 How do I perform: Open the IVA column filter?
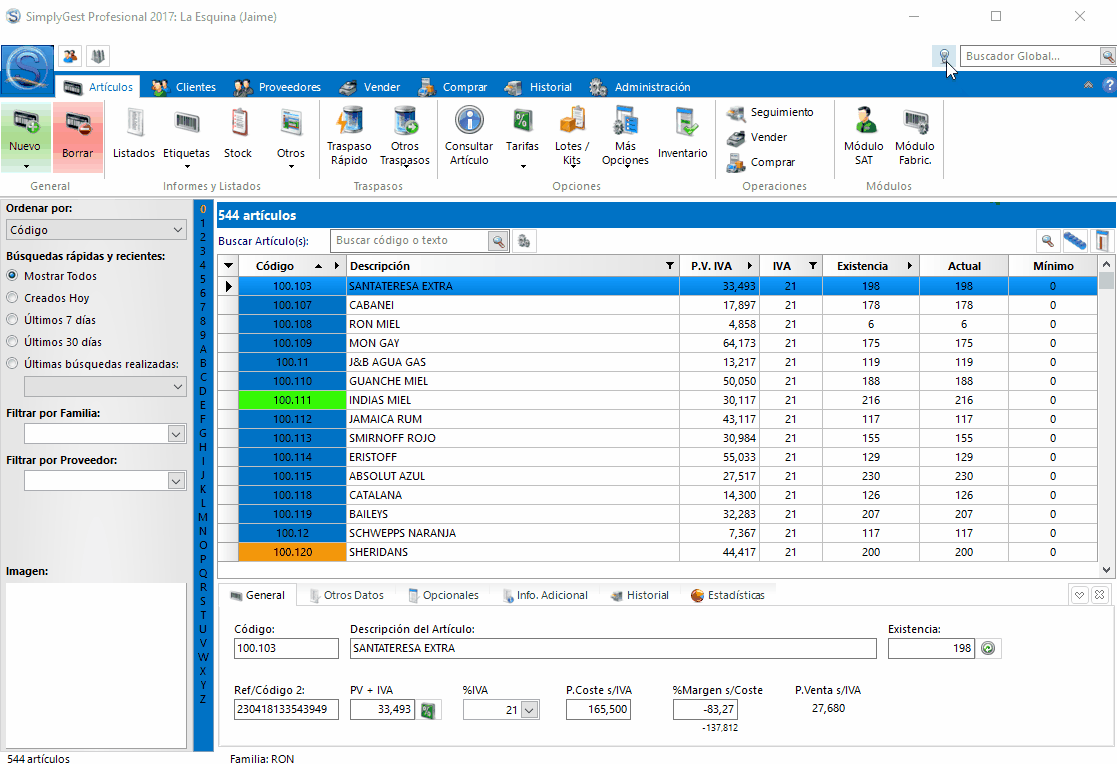(x=813, y=266)
